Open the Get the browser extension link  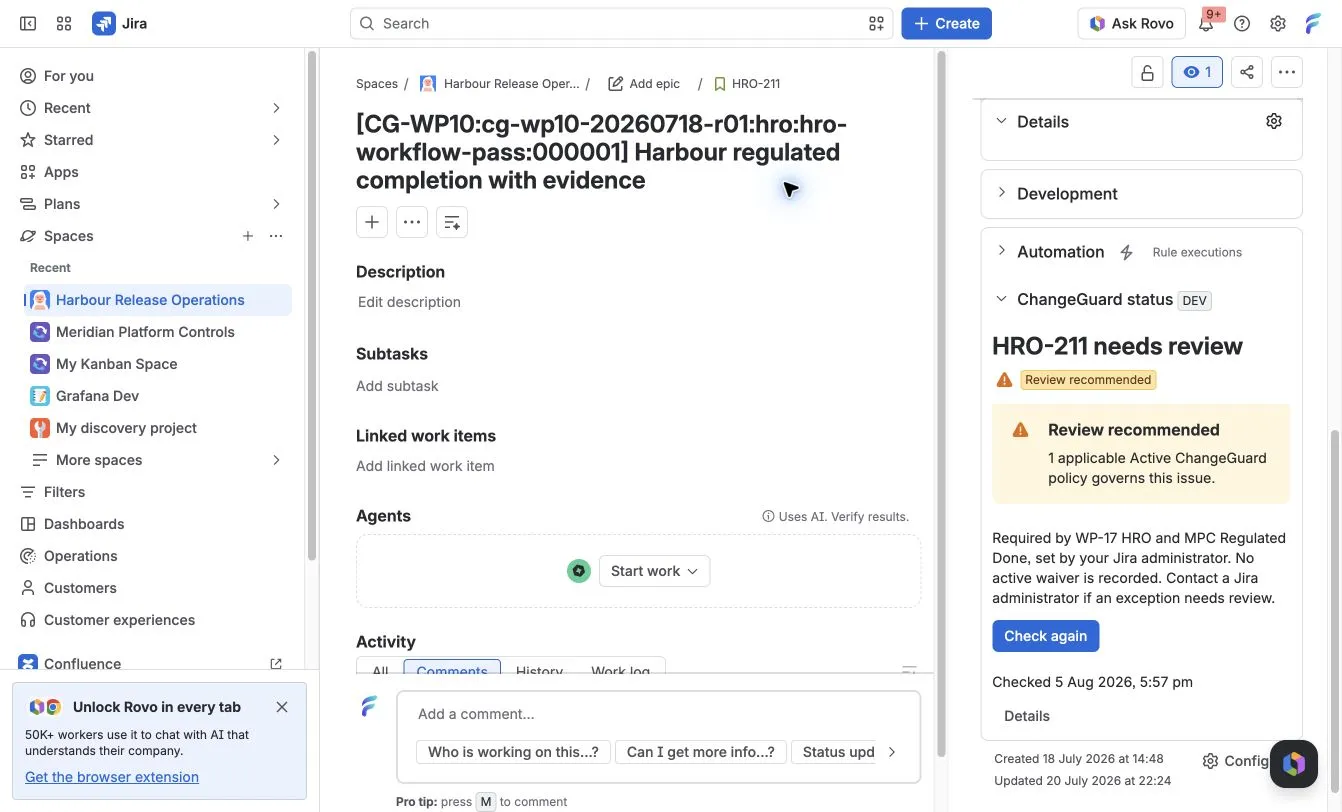(112, 777)
